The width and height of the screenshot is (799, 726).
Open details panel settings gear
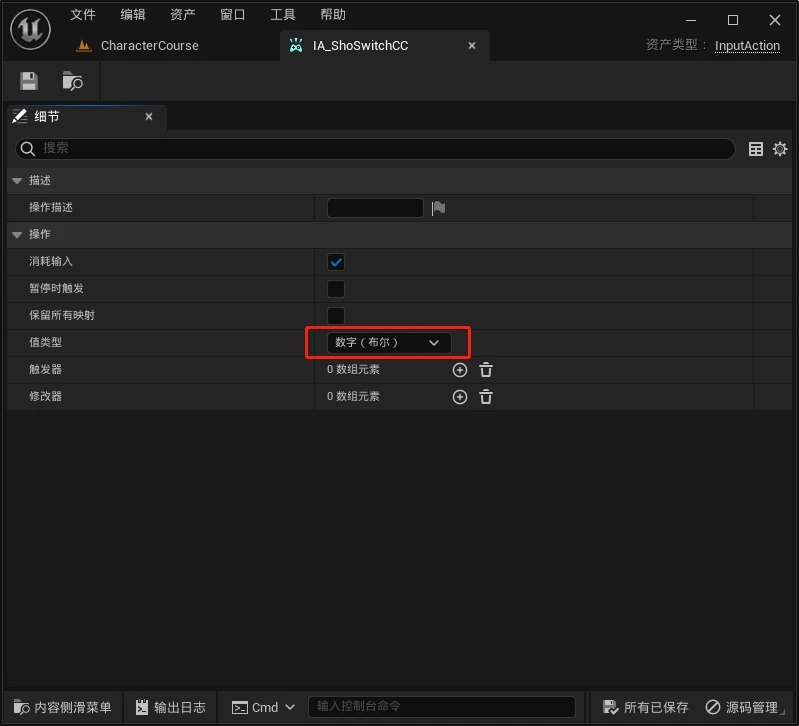pyautogui.click(x=780, y=149)
